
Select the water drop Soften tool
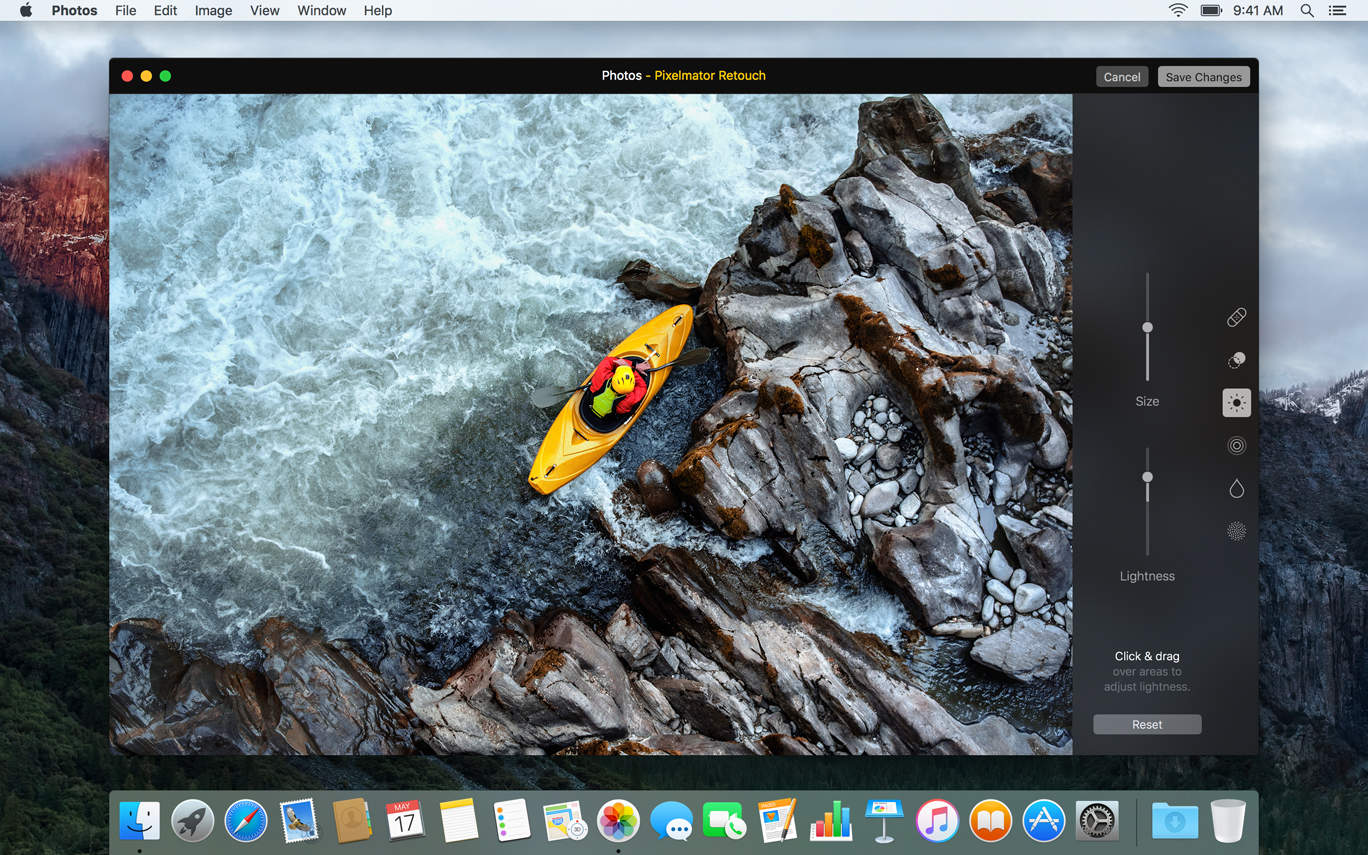pos(1236,488)
